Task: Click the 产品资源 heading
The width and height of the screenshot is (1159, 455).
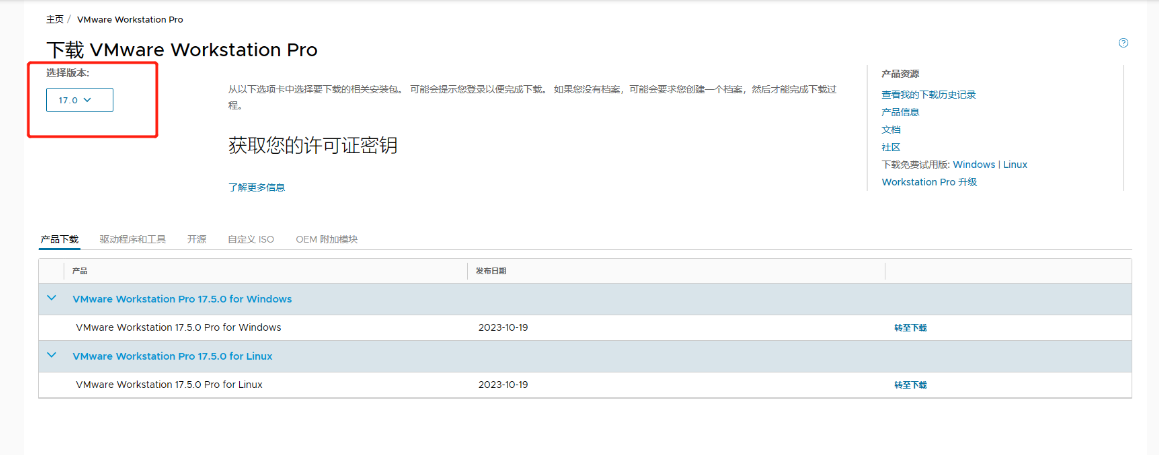Action: coord(900,74)
